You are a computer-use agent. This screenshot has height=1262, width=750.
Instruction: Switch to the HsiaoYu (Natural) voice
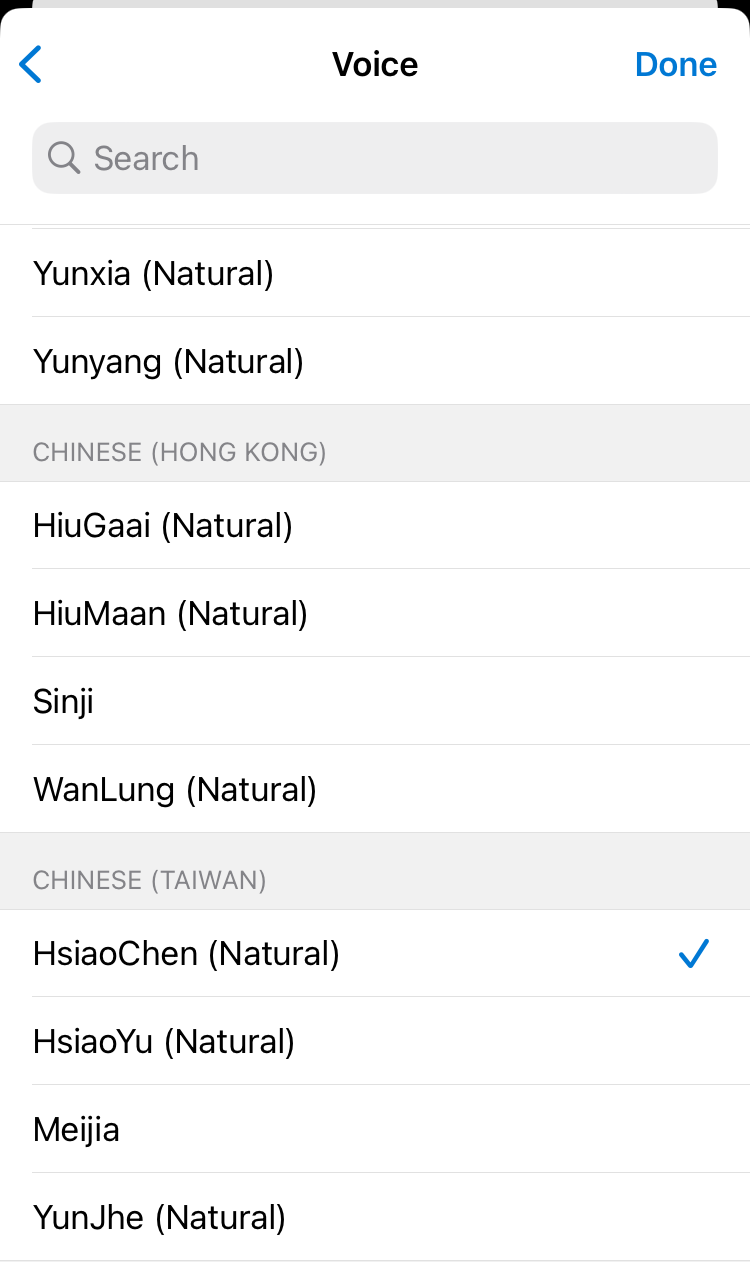(164, 1041)
